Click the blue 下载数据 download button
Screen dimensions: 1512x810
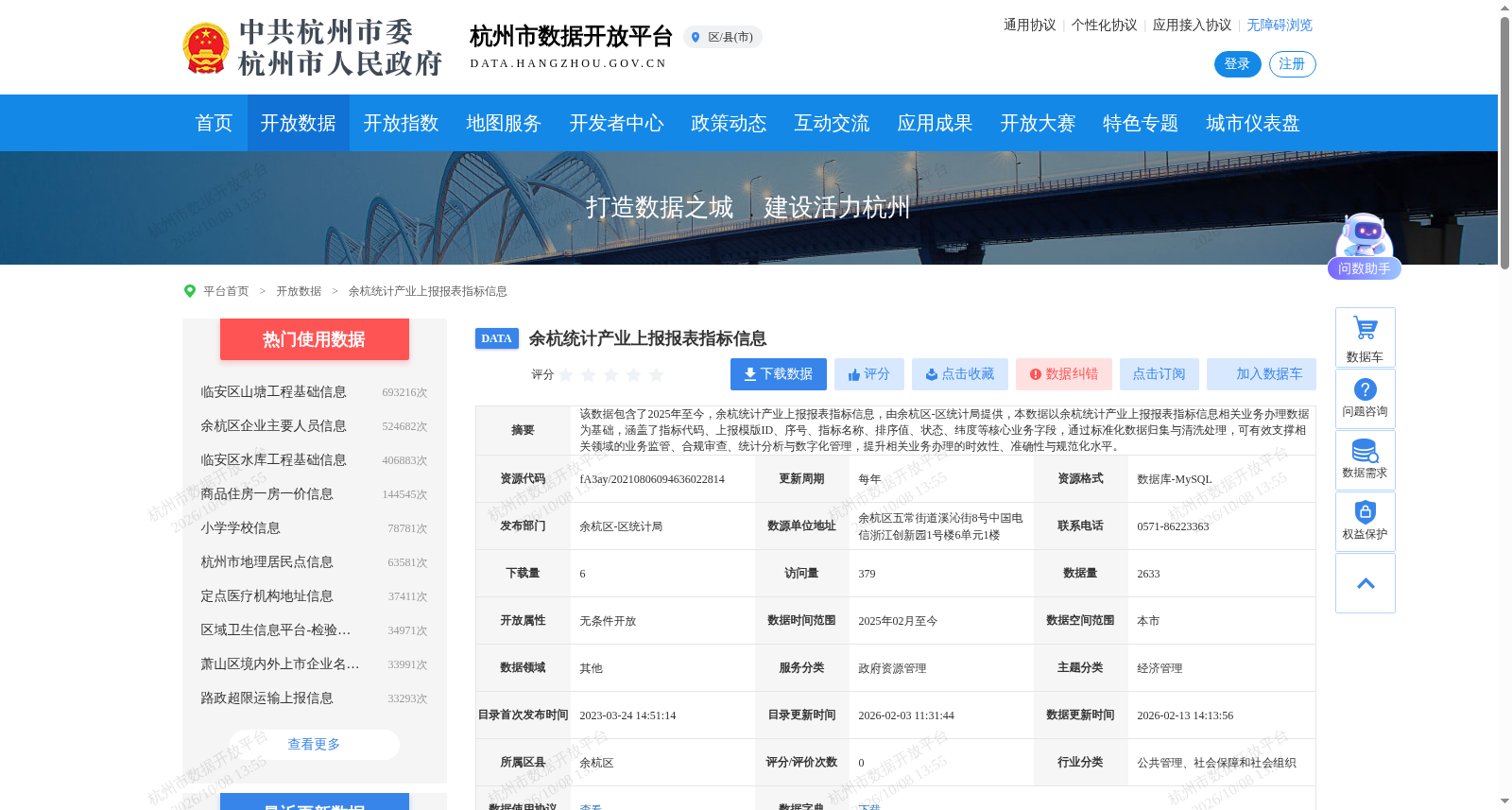[779, 374]
